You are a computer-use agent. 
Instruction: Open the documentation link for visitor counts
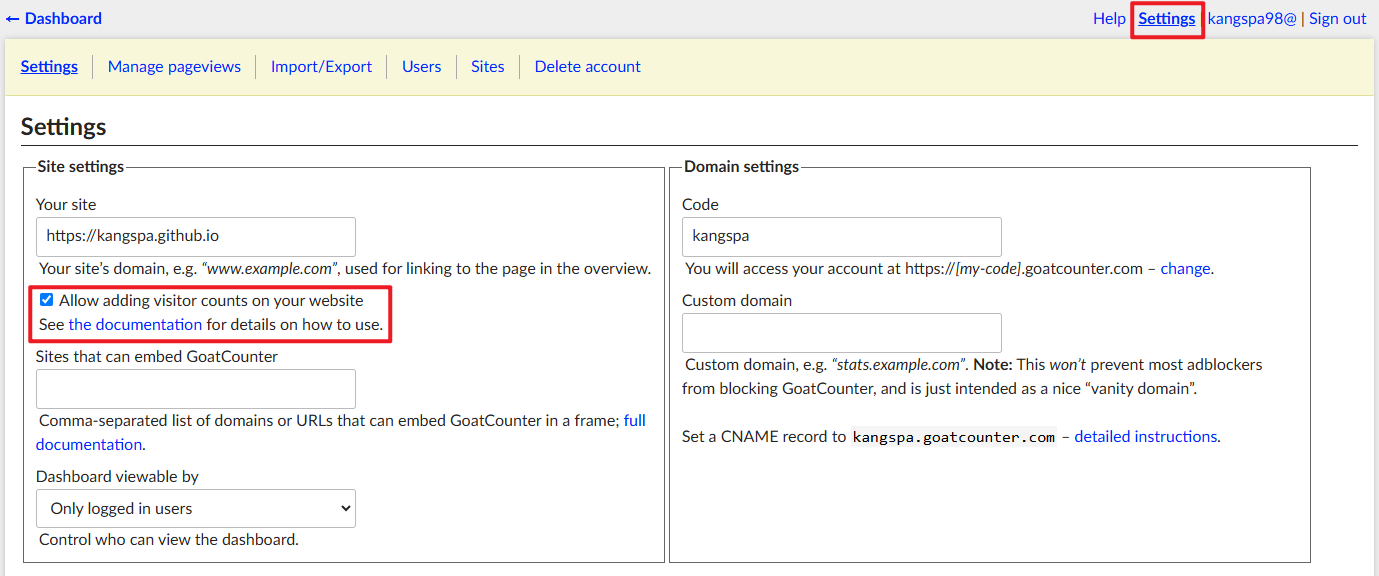135,324
